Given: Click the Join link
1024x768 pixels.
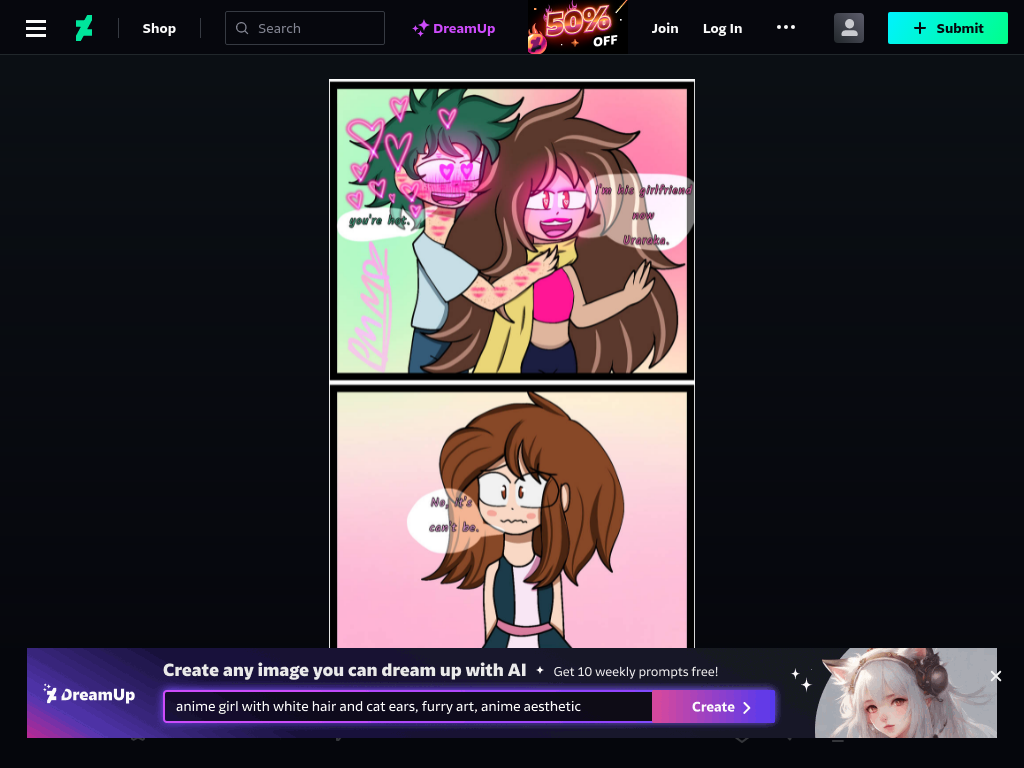Looking at the screenshot, I should pos(665,28).
